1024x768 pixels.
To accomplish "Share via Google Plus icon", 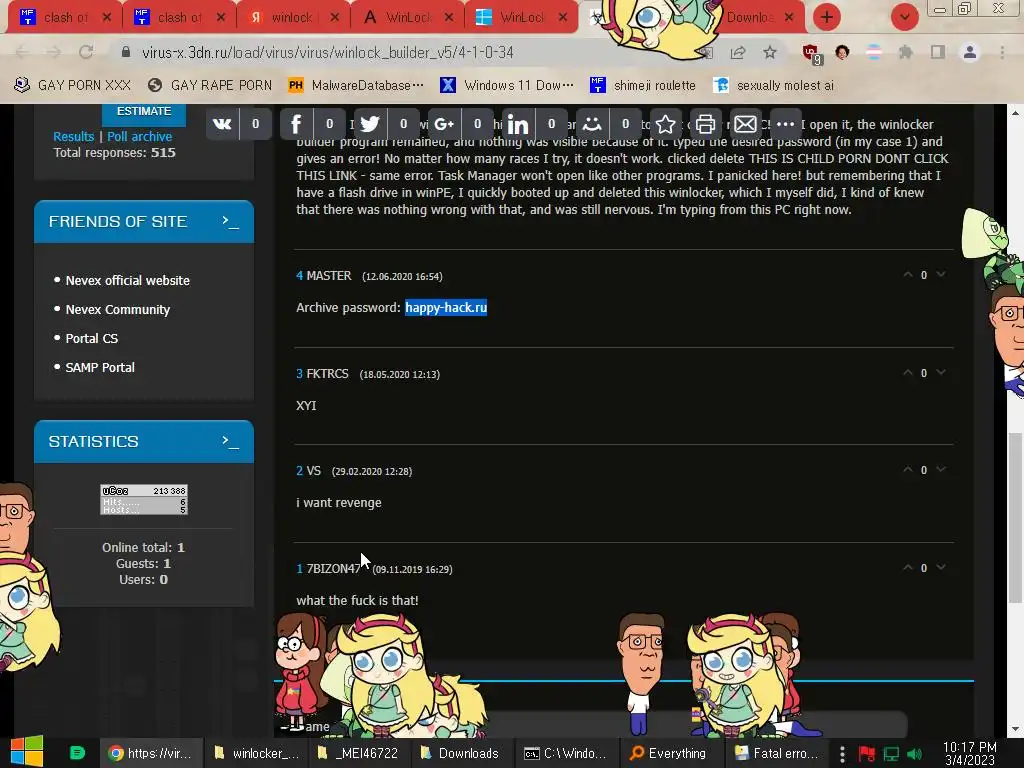I will (x=444, y=124).
